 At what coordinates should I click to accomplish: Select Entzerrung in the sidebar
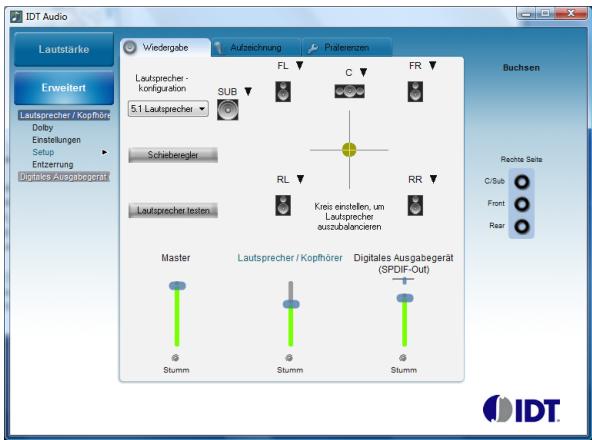(x=52, y=165)
